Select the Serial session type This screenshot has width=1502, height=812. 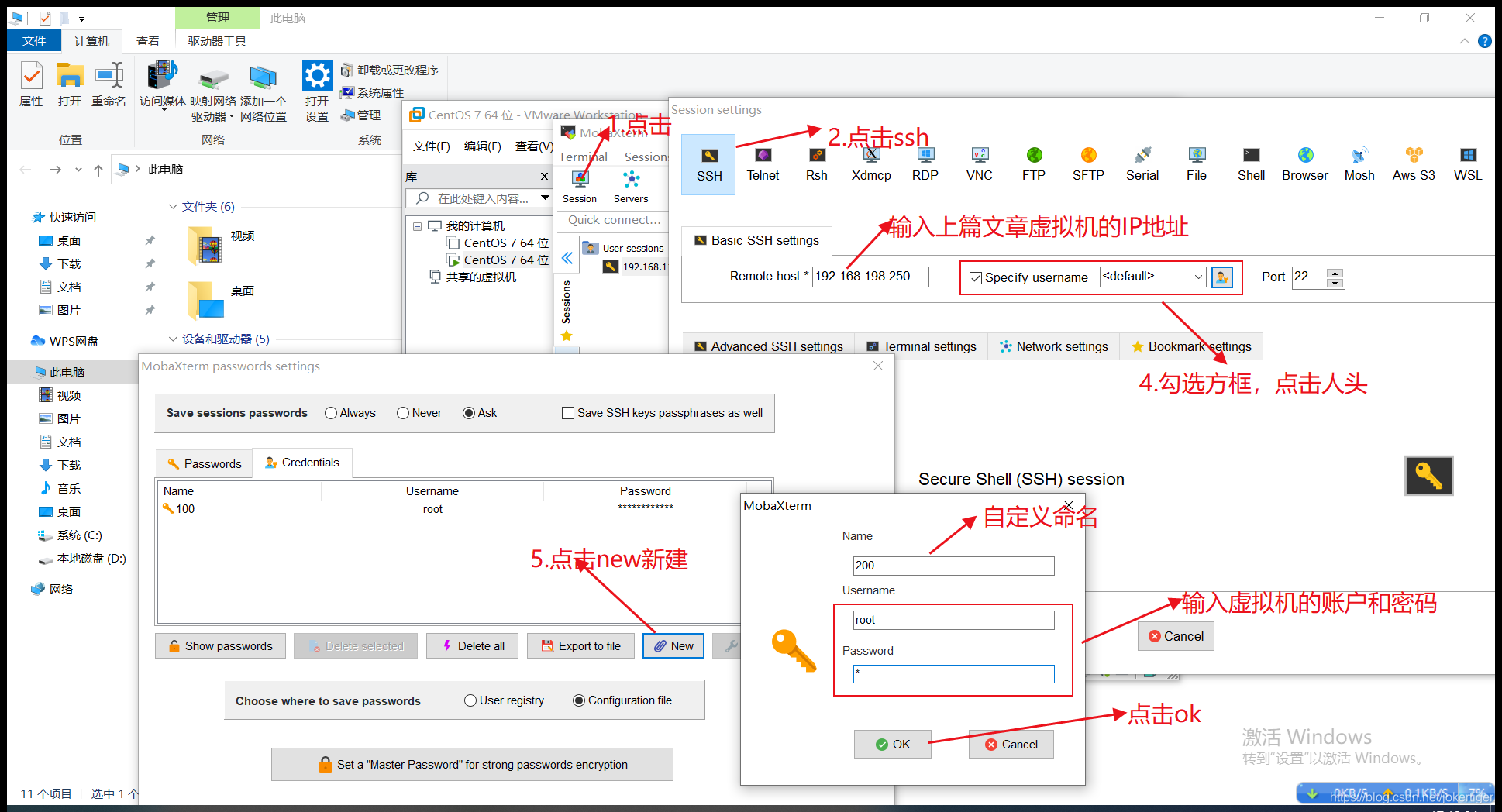click(x=1142, y=164)
